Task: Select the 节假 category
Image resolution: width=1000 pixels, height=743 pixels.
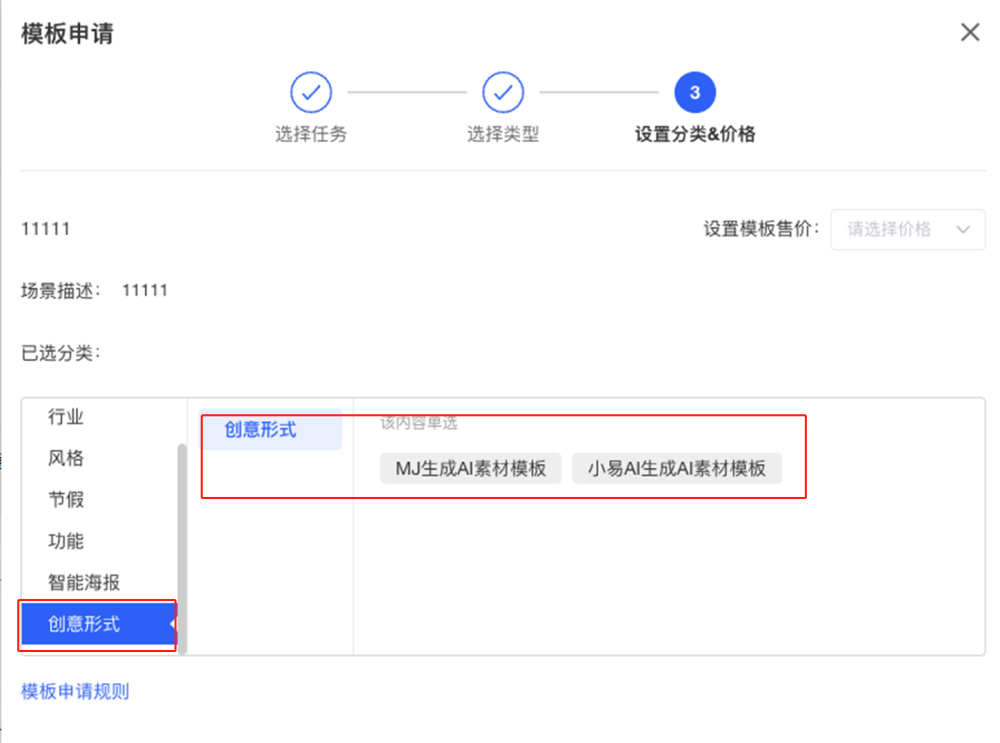Action: pyautogui.click(x=66, y=499)
